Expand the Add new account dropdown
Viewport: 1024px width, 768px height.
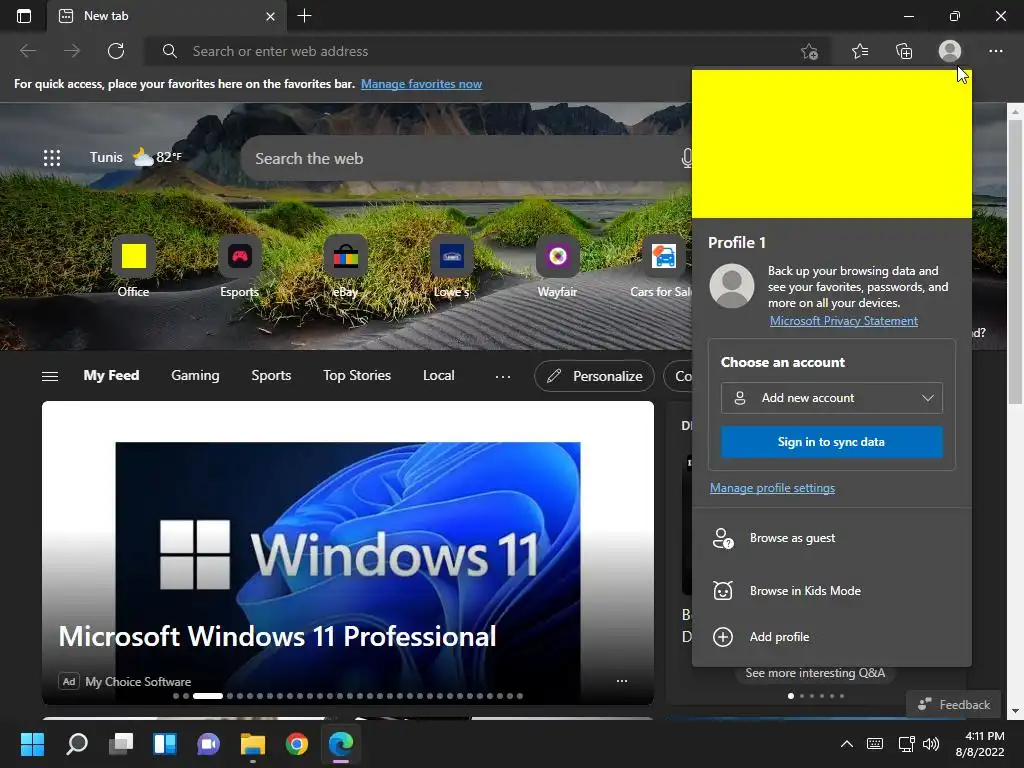click(831, 398)
